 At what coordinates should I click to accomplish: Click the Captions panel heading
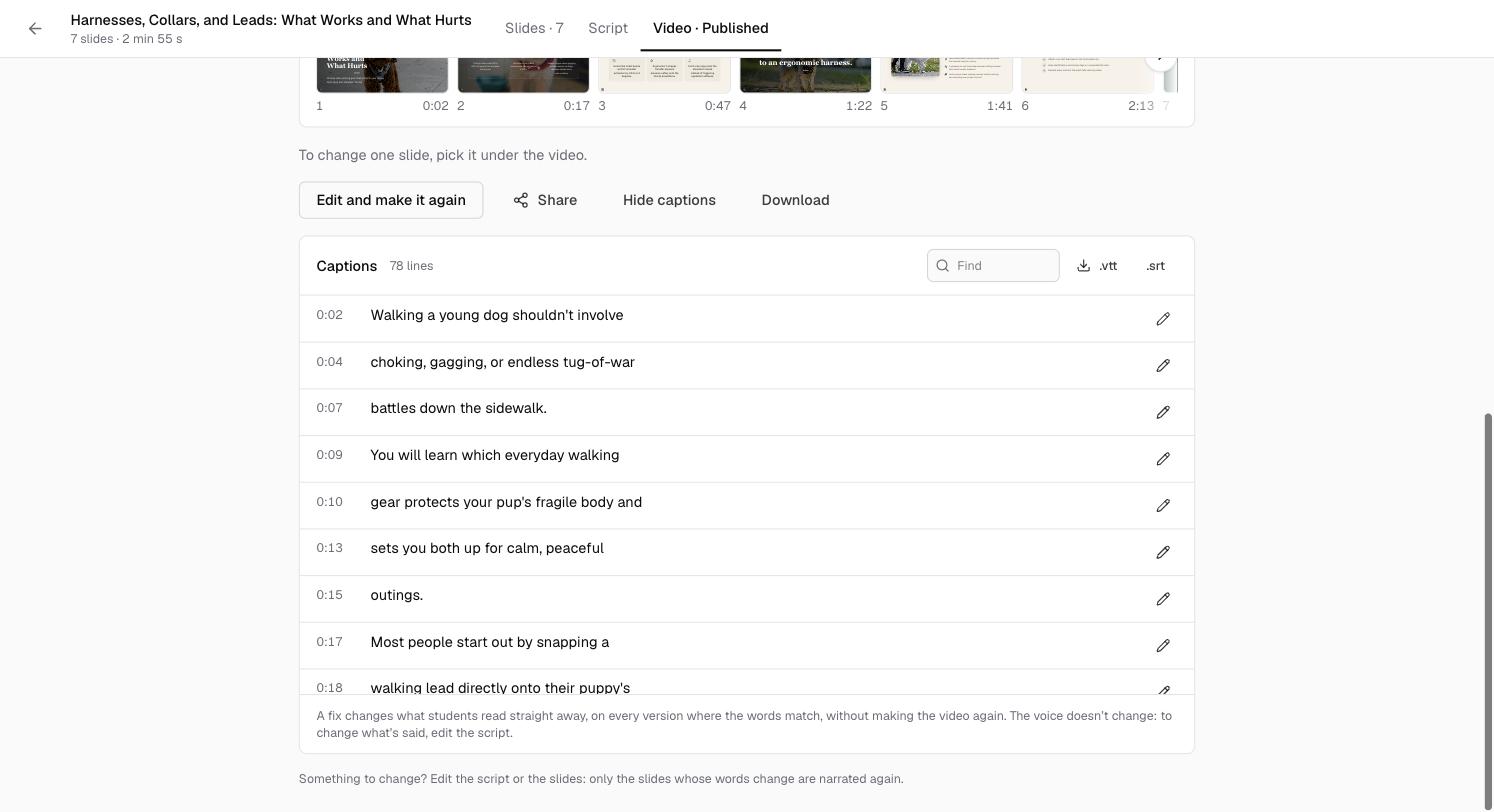point(346,266)
